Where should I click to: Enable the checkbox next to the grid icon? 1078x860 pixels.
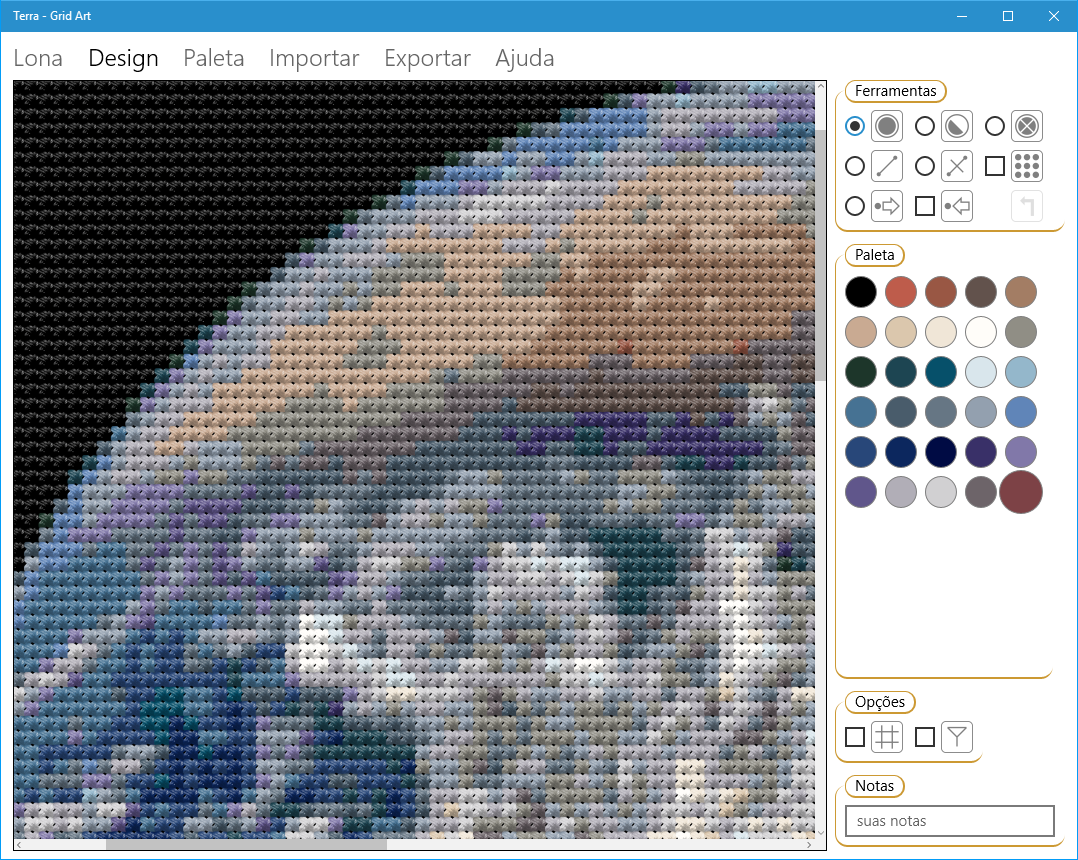click(855, 737)
